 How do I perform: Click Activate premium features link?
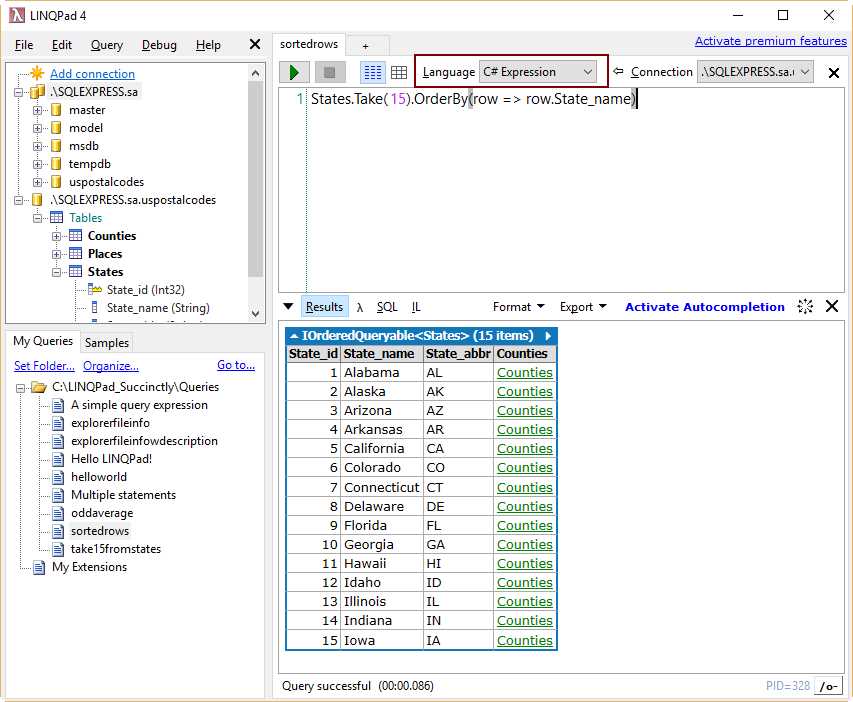(x=770, y=41)
